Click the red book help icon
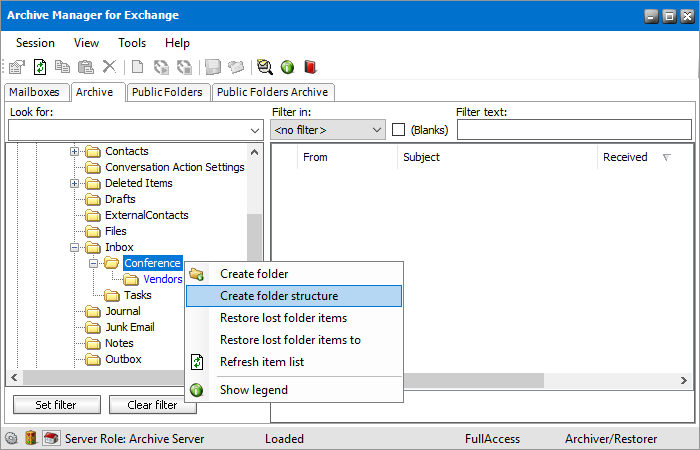This screenshot has width=700, height=450. click(x=310, y=67)
